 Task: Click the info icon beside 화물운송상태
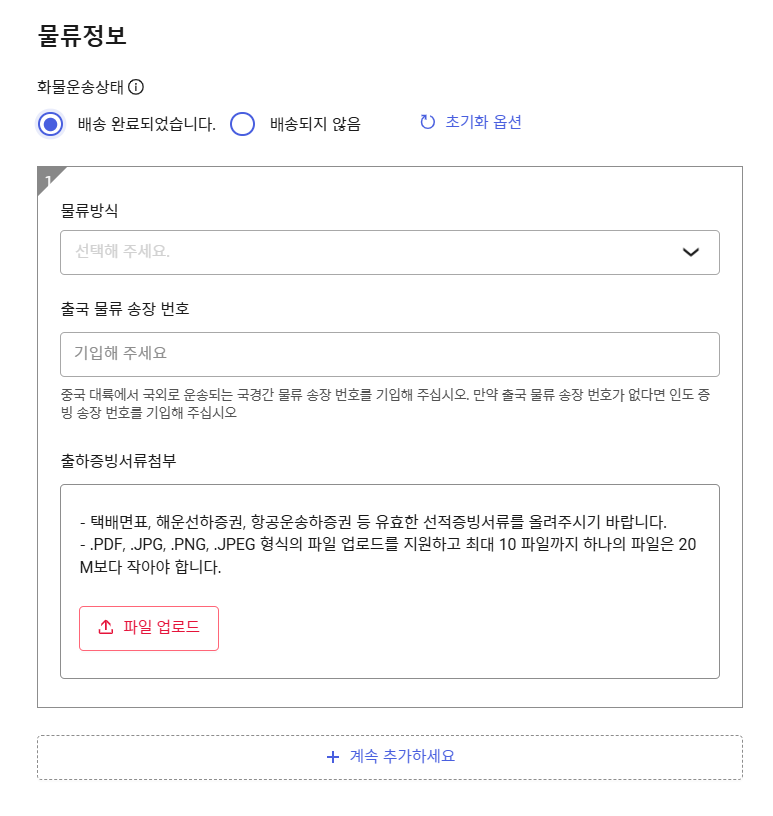point(136,87)
